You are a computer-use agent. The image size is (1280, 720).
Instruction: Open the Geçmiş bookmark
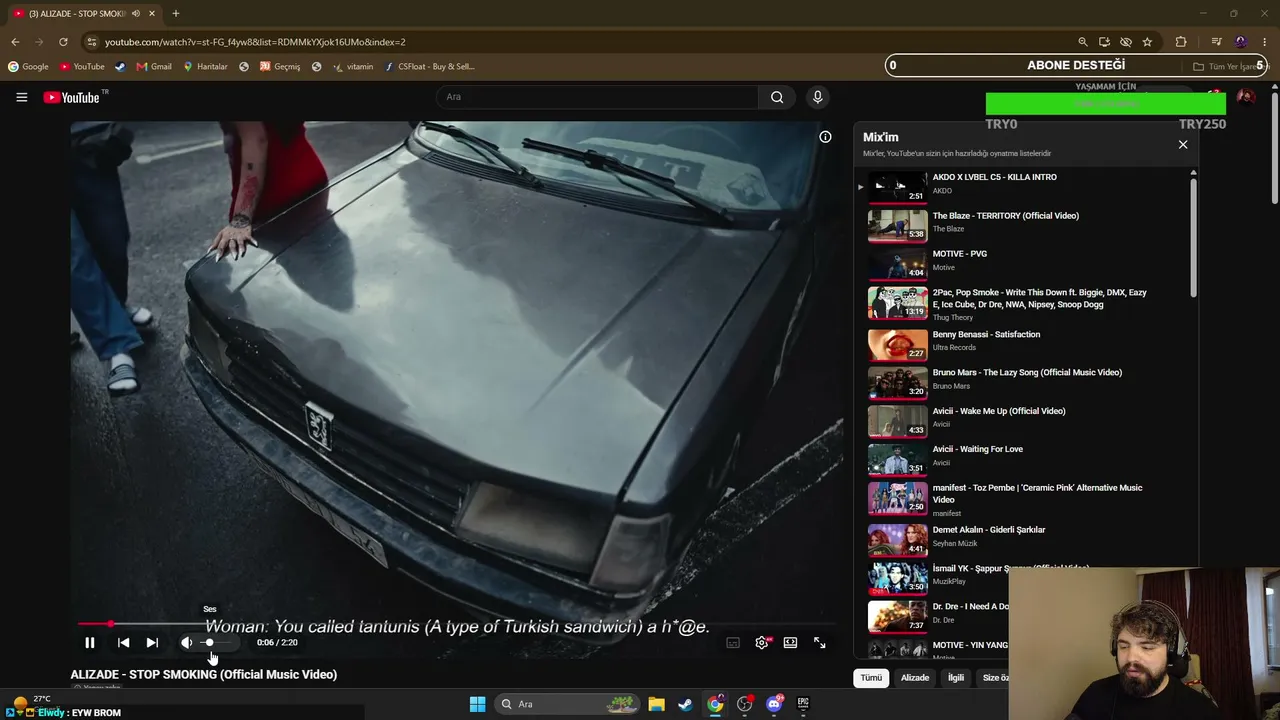(x=279, y=67)
